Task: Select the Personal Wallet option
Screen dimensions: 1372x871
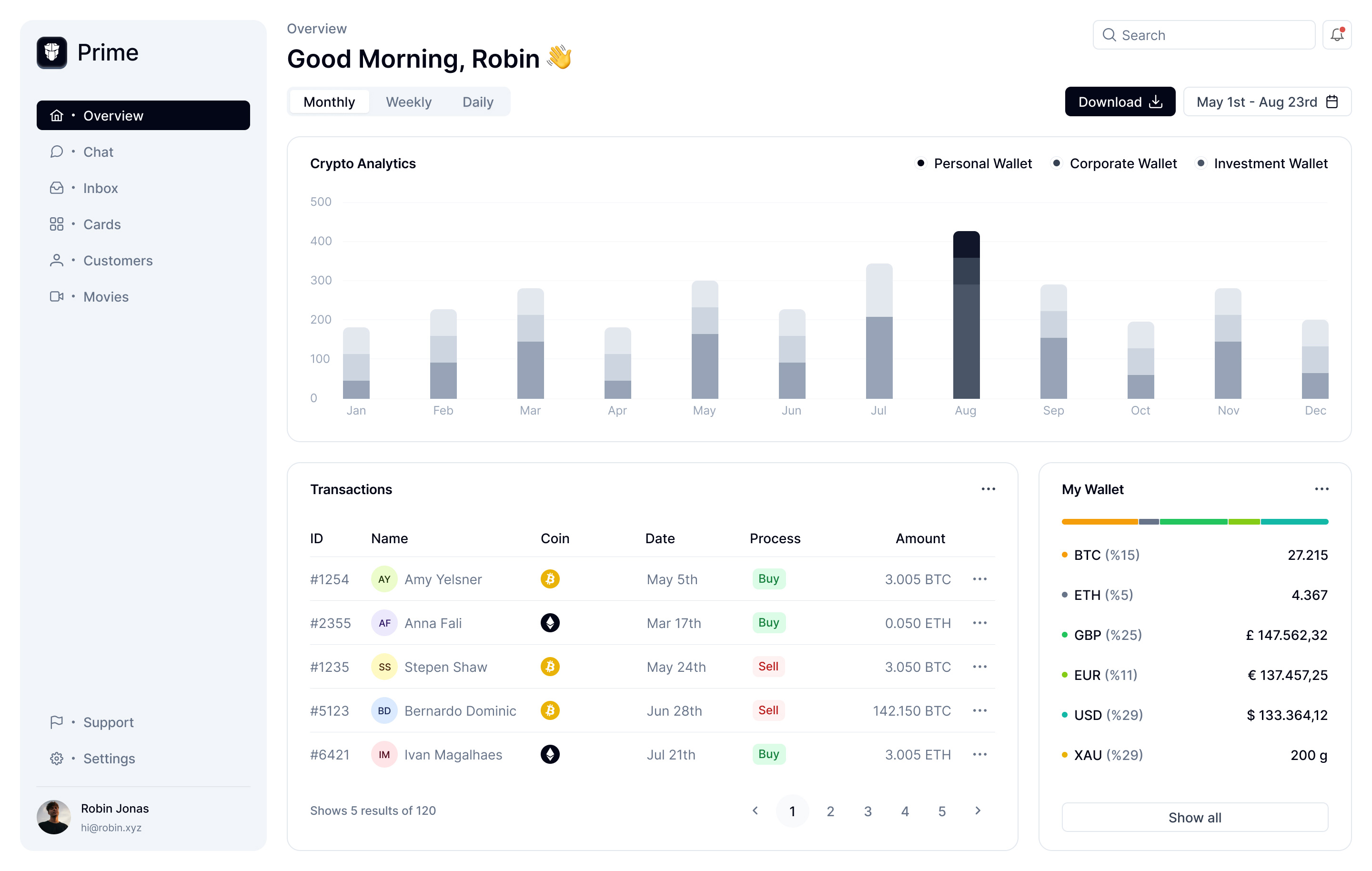Action: [922, 163]
